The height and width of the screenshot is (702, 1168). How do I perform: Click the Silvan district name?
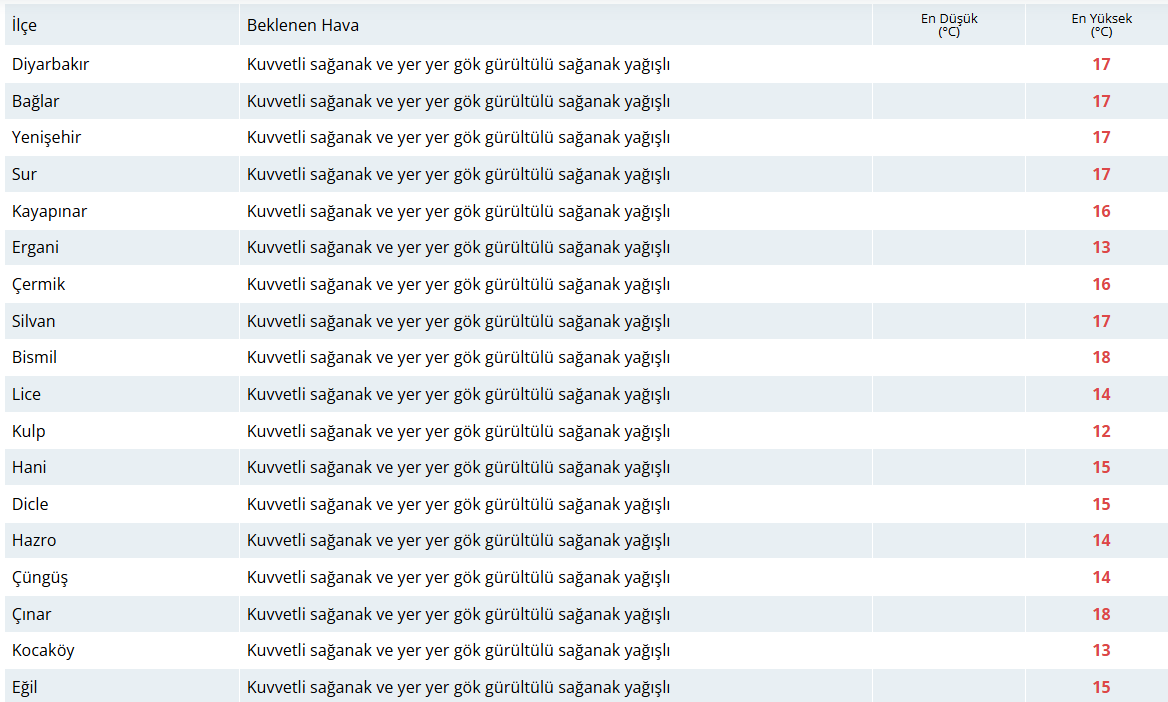pyautogui.click(x=34, y=321)
